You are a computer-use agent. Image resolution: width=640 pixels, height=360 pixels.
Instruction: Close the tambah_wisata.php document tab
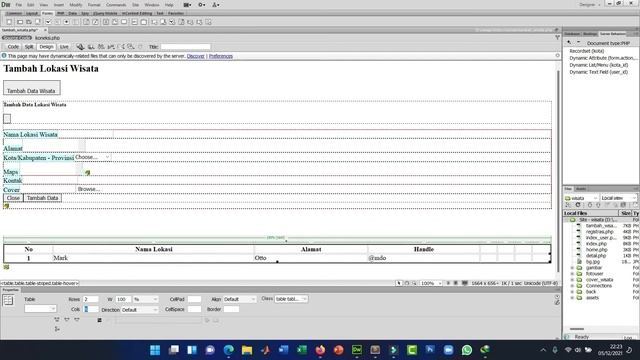tap(45, 30)
